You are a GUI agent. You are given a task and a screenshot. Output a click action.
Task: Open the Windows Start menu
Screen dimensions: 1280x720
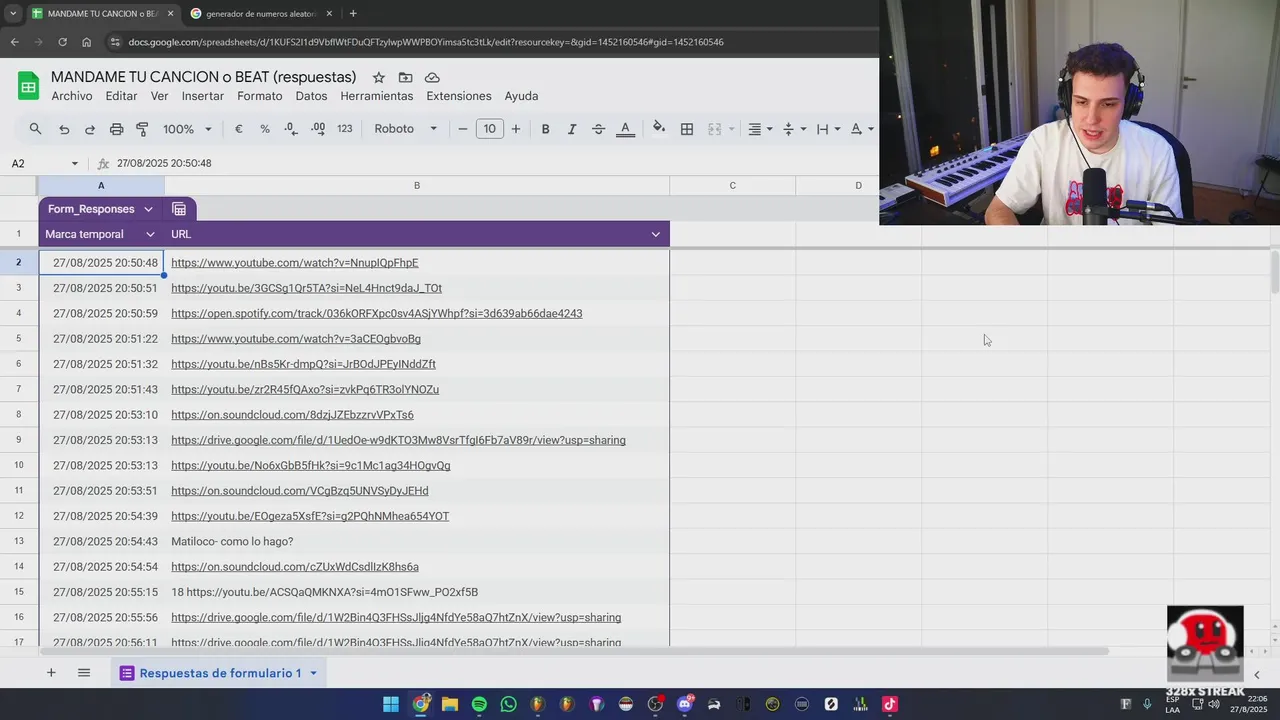coord(391,704)
